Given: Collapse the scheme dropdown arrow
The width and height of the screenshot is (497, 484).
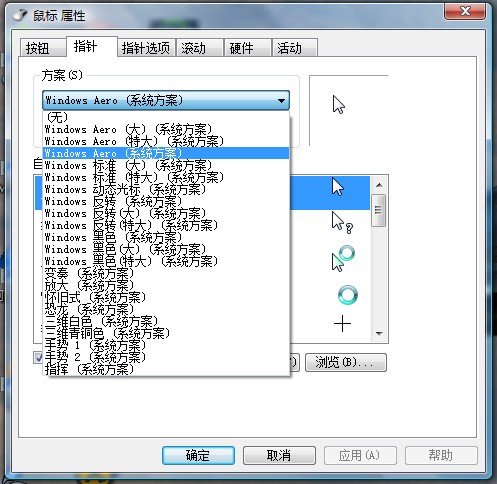Looking at the screenshot, I should (281, 100).
